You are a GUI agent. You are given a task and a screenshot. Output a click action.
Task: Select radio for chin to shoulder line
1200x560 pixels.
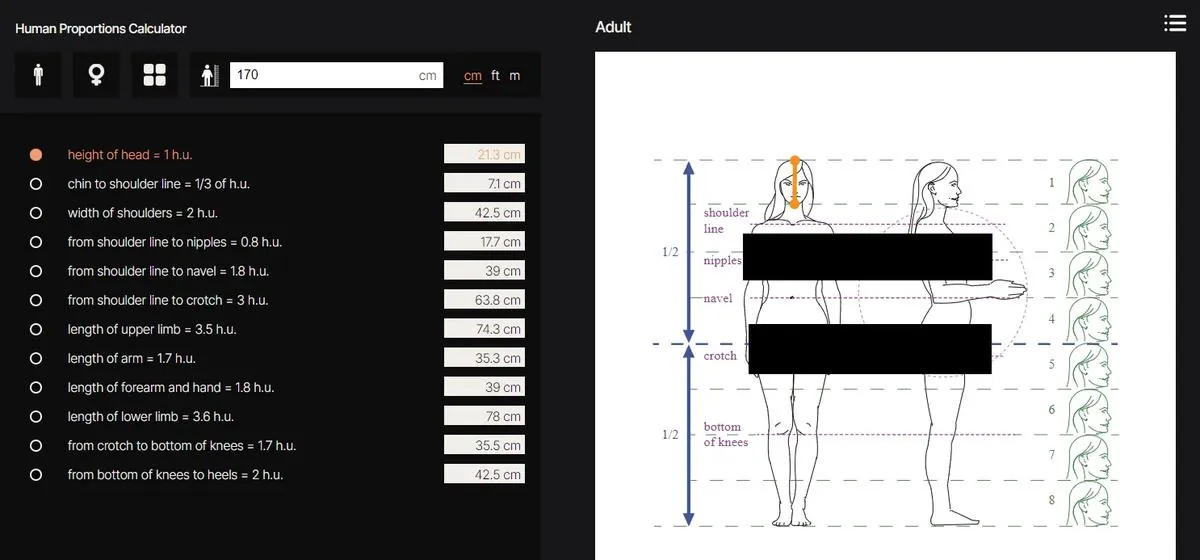tap(36, 184)
